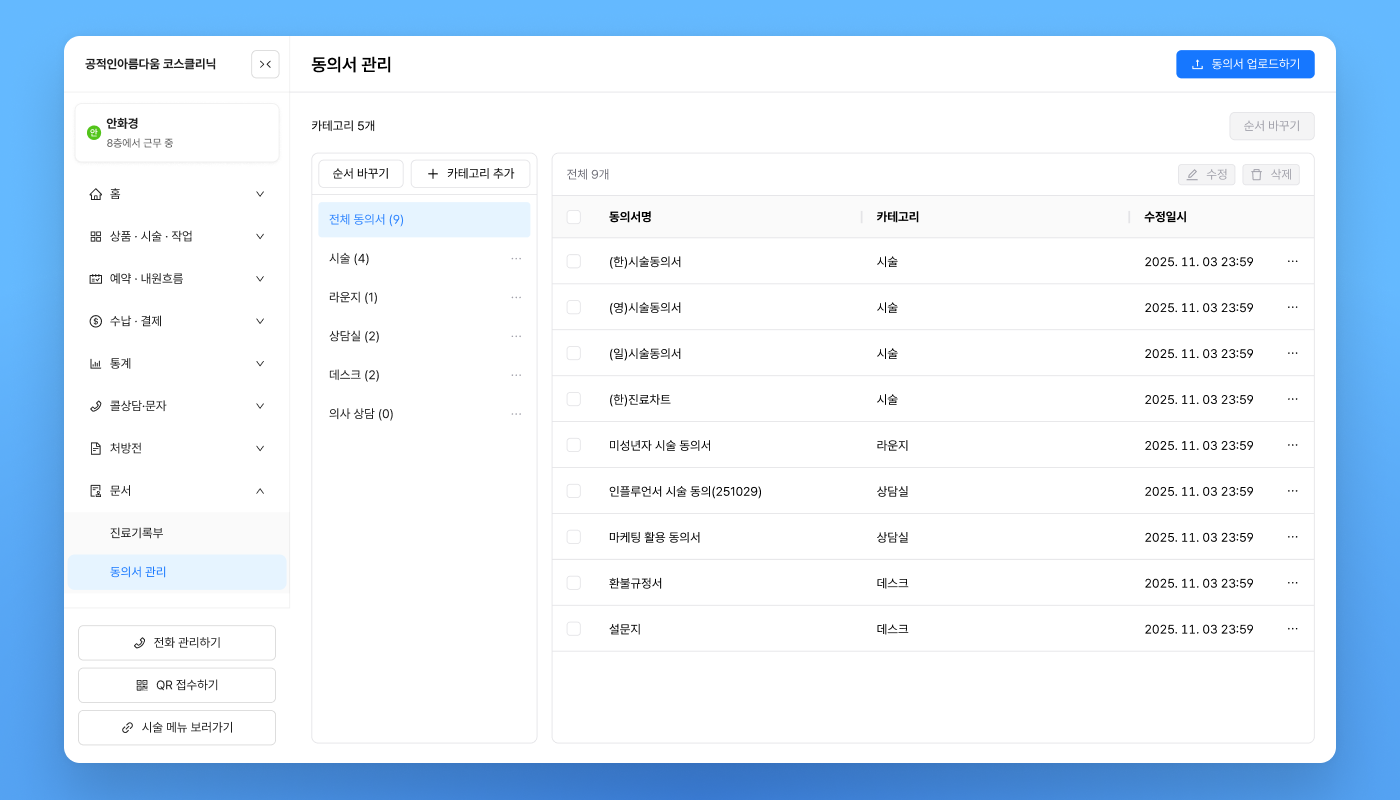
Task: Check the box for (한)시술동의서
Action: click(x=573, y=261)
